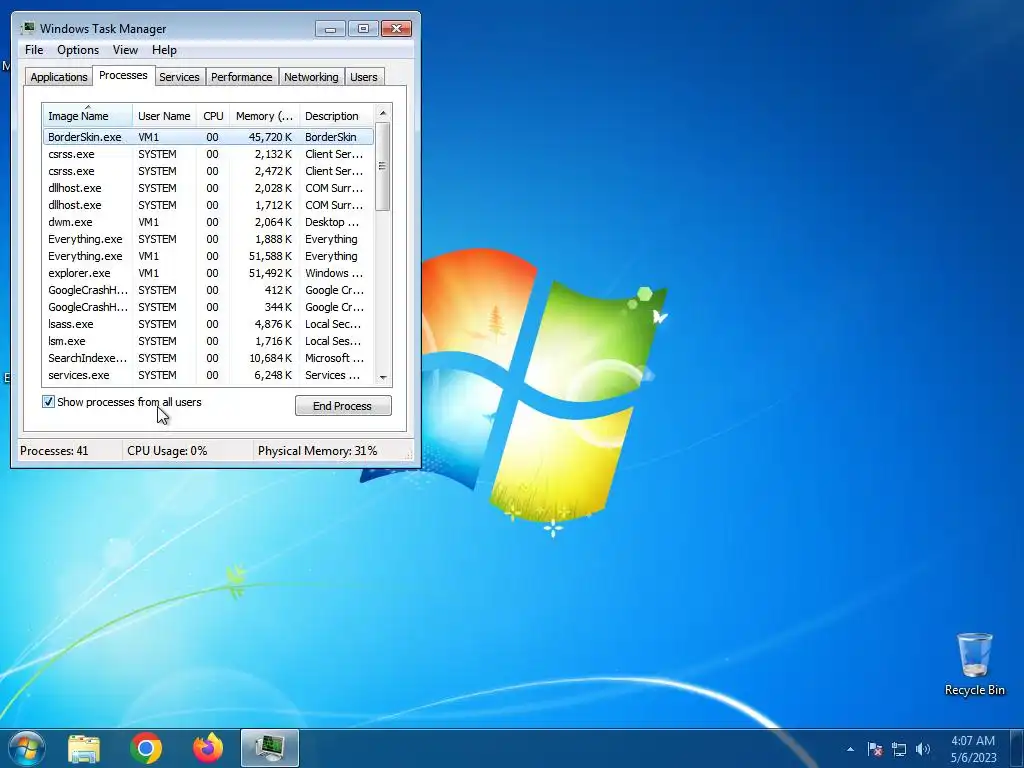Open the network tray icon

tap(899, 749)
